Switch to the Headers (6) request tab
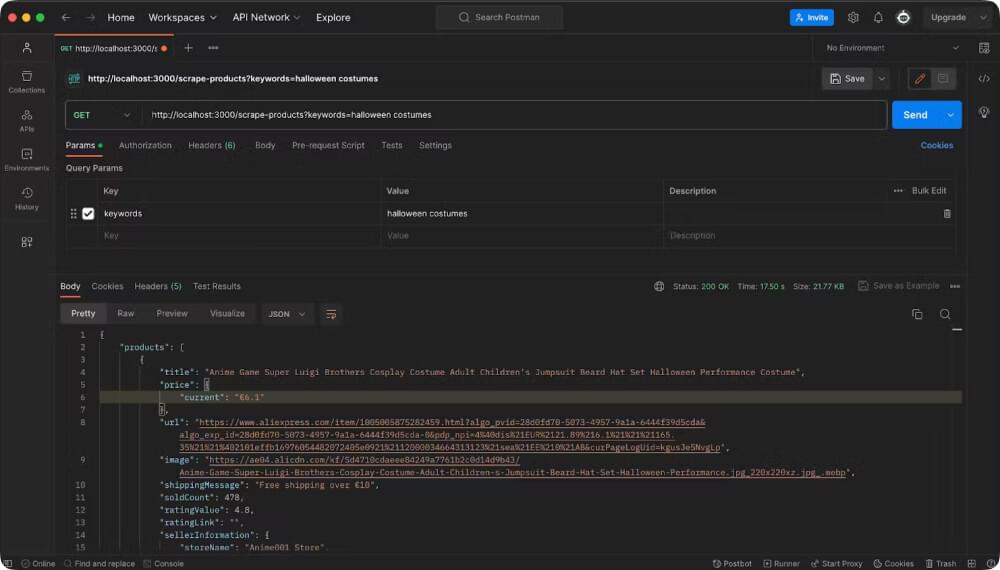This screenshot has height=570, width=1000. click(212, 145)
